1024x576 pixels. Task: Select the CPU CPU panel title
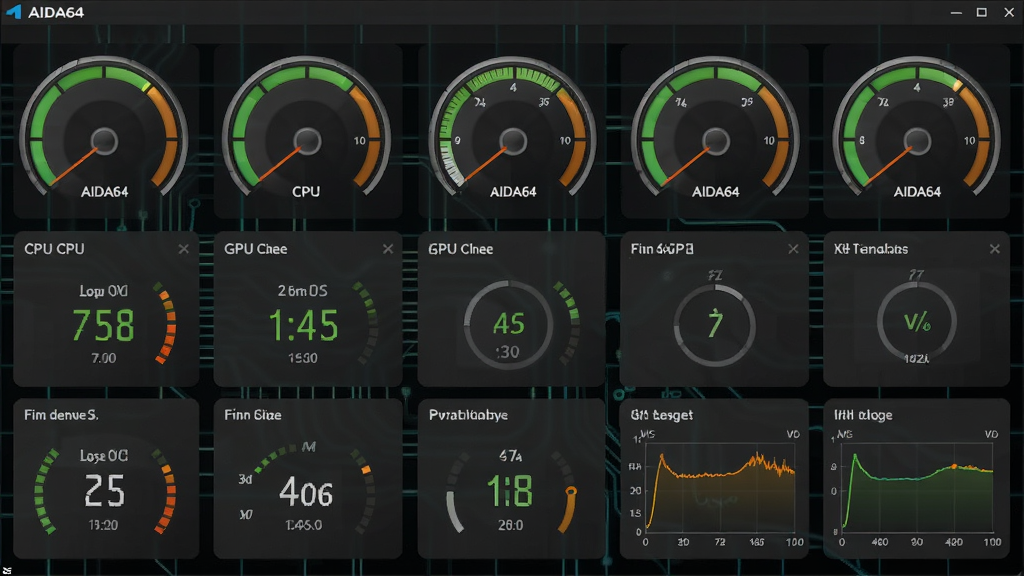[54, 249]
